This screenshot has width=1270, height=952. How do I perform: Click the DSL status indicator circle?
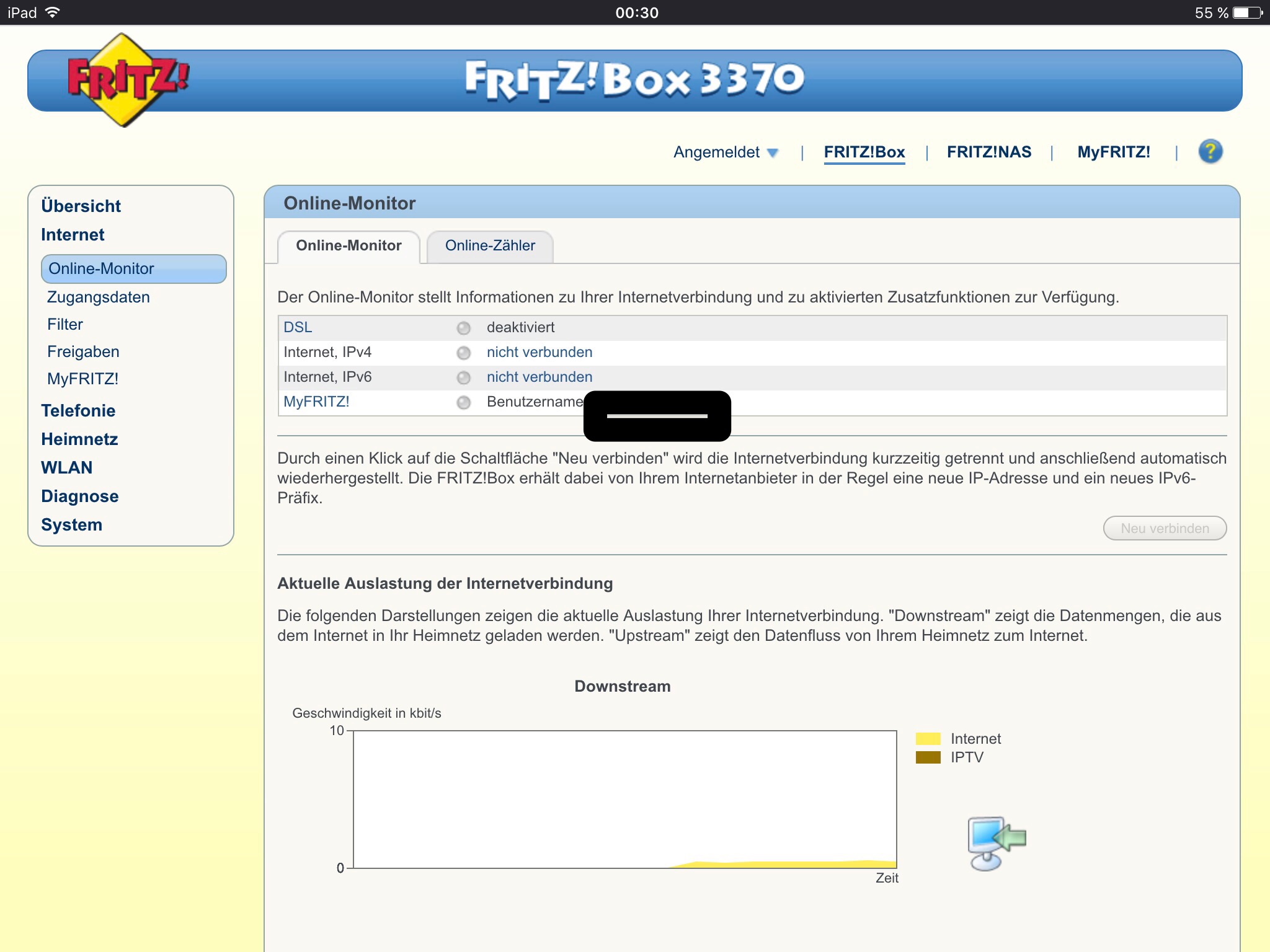click(x=463, y=328)
